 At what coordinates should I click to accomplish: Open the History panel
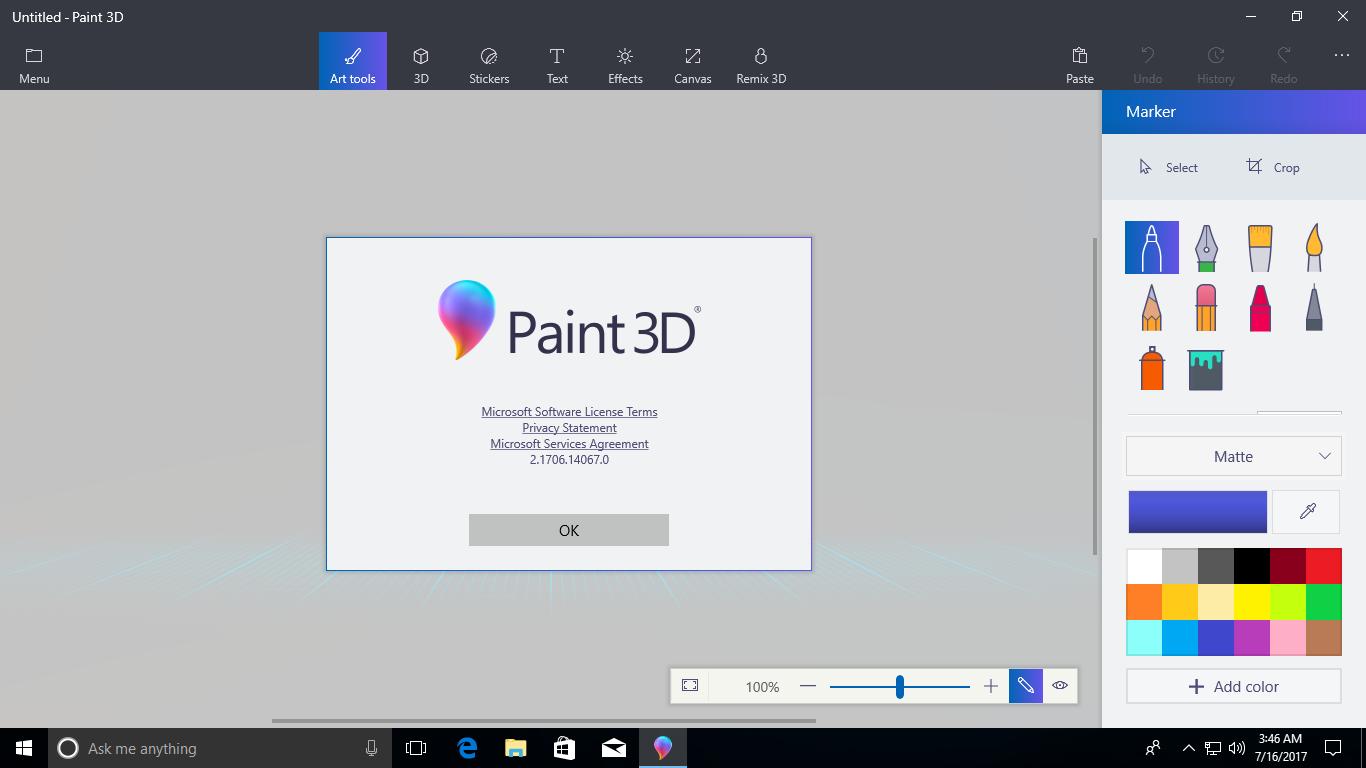1216,65
